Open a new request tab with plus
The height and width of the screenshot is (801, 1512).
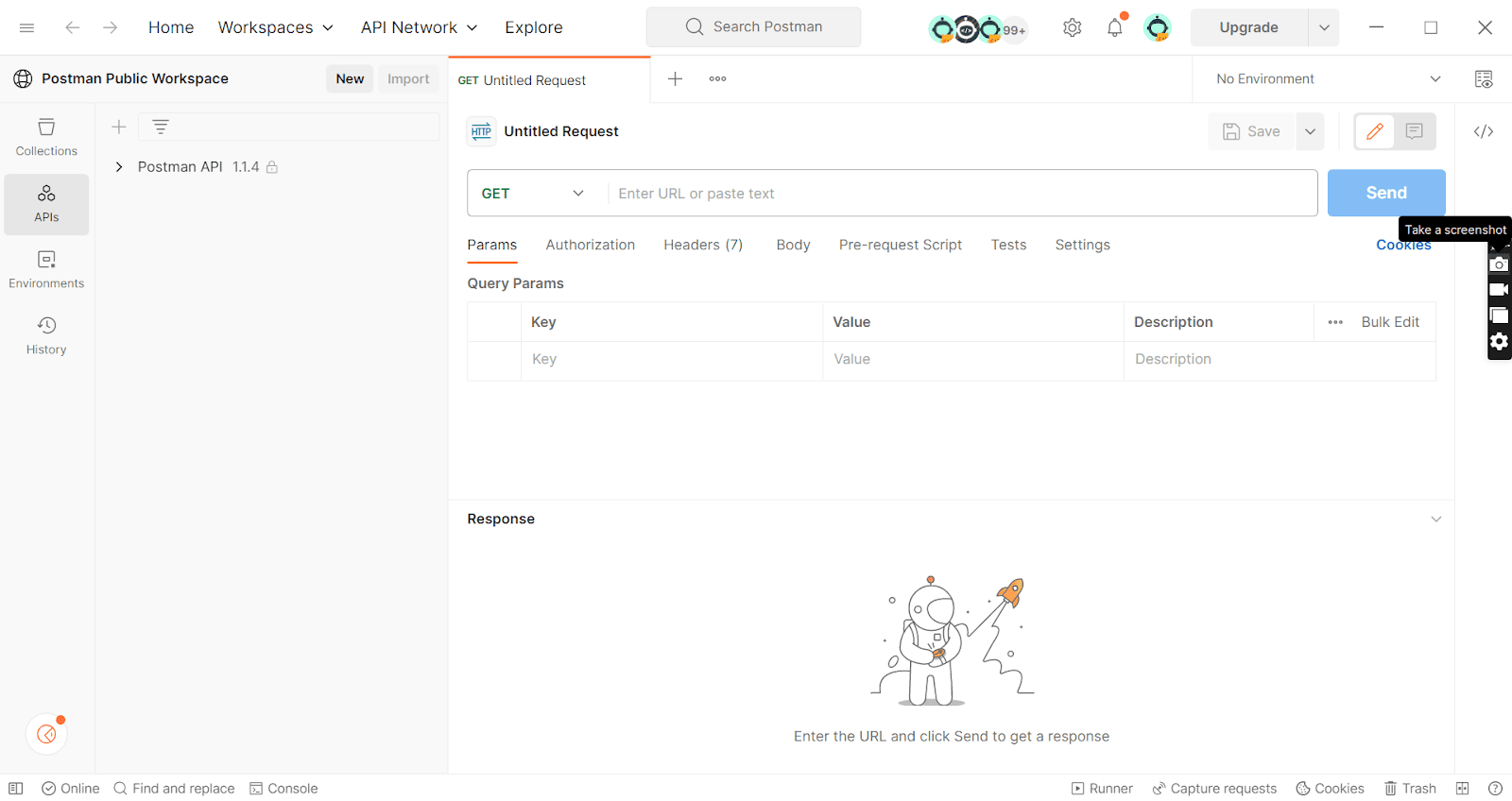(675, 78)
